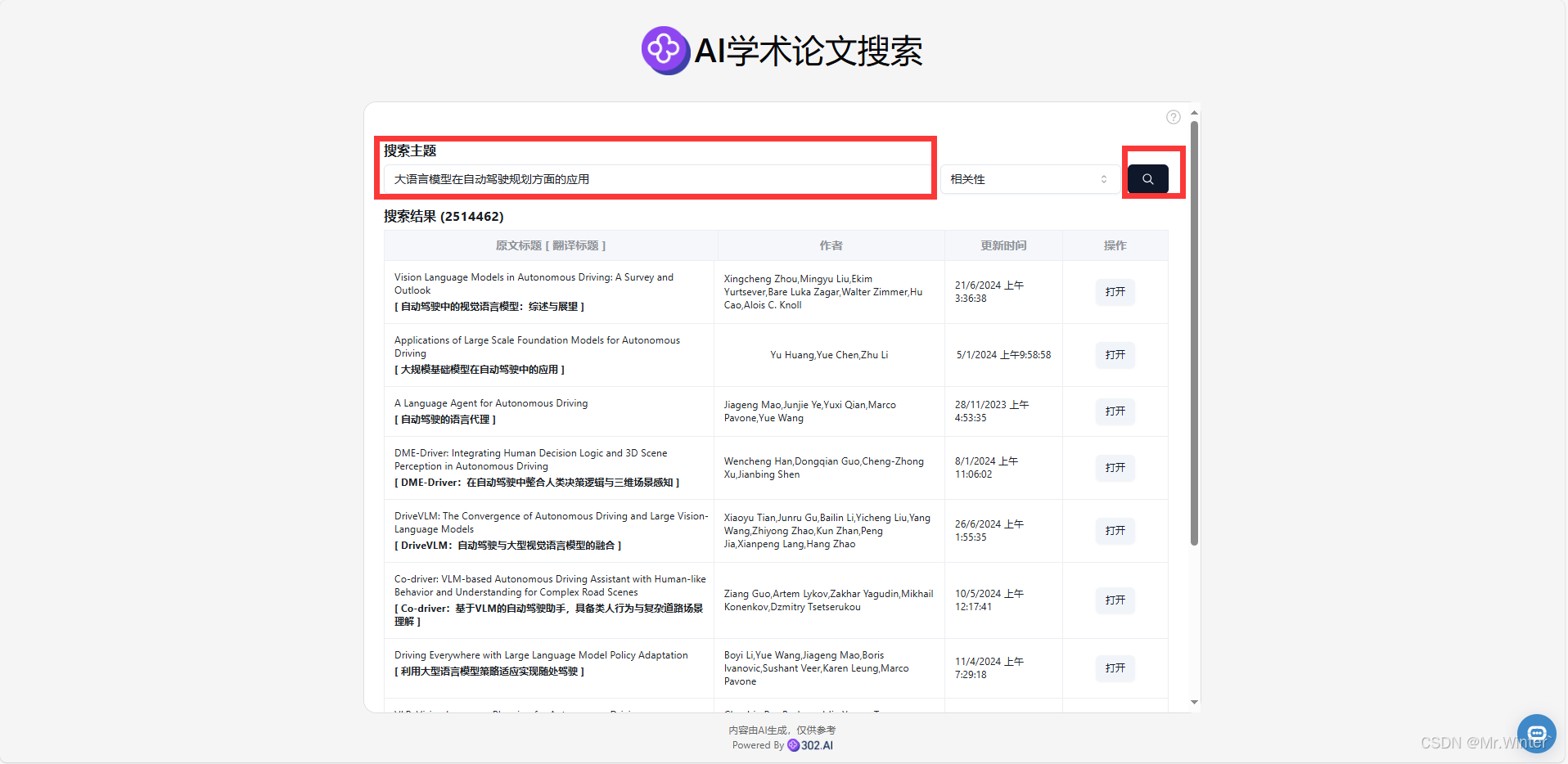The height and width of the screenshot is (764, 1568).
Task: Click the scrollbar down arrow
Action: tap(1194, 702)
